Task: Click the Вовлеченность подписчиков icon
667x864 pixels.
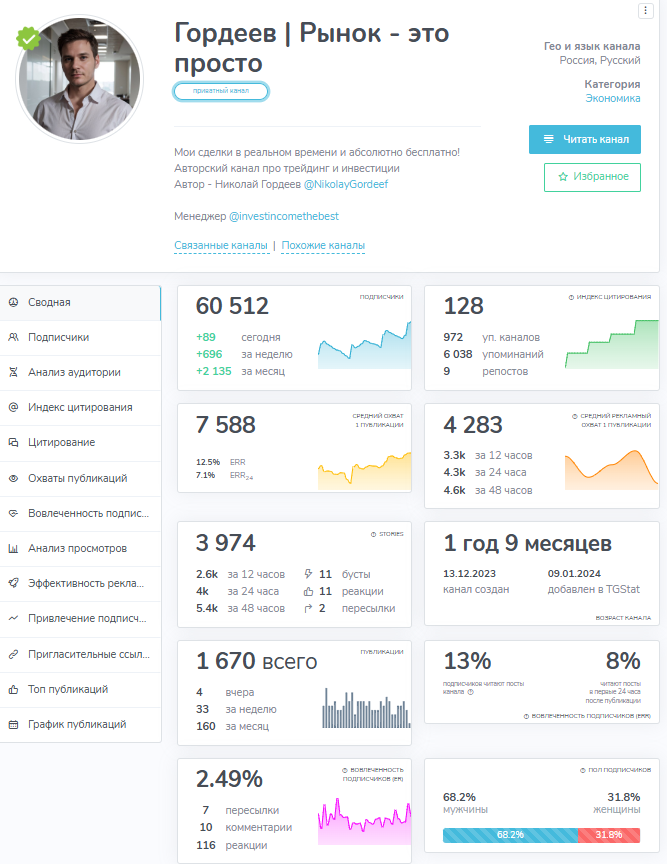Action: (x=13, y=513)
